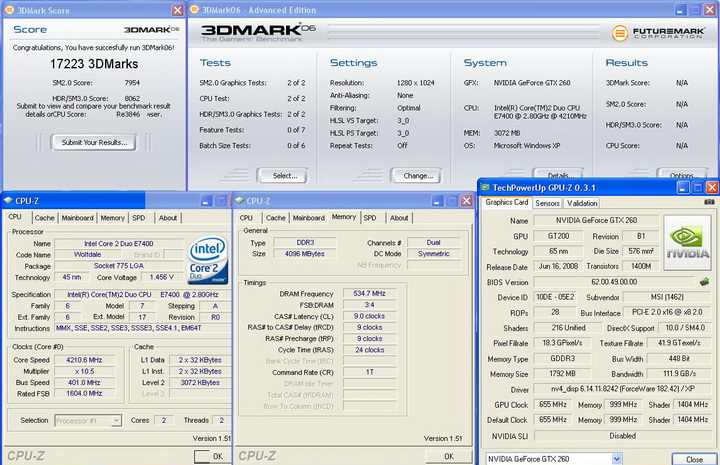The width and height of the screenshot is (720, 465).
Task: Click the CAS# Latency value 9.0 clocks
Action: [369, 316]
